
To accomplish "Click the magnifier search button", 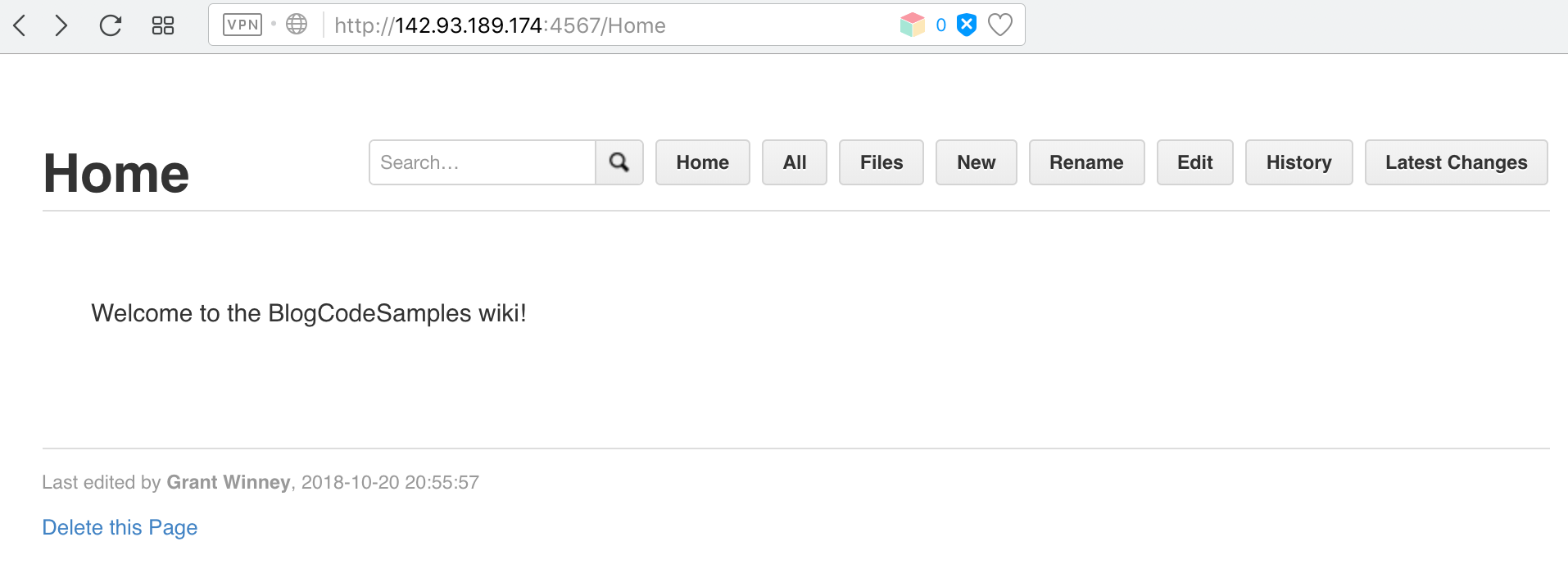I will [x=619, y=162].
